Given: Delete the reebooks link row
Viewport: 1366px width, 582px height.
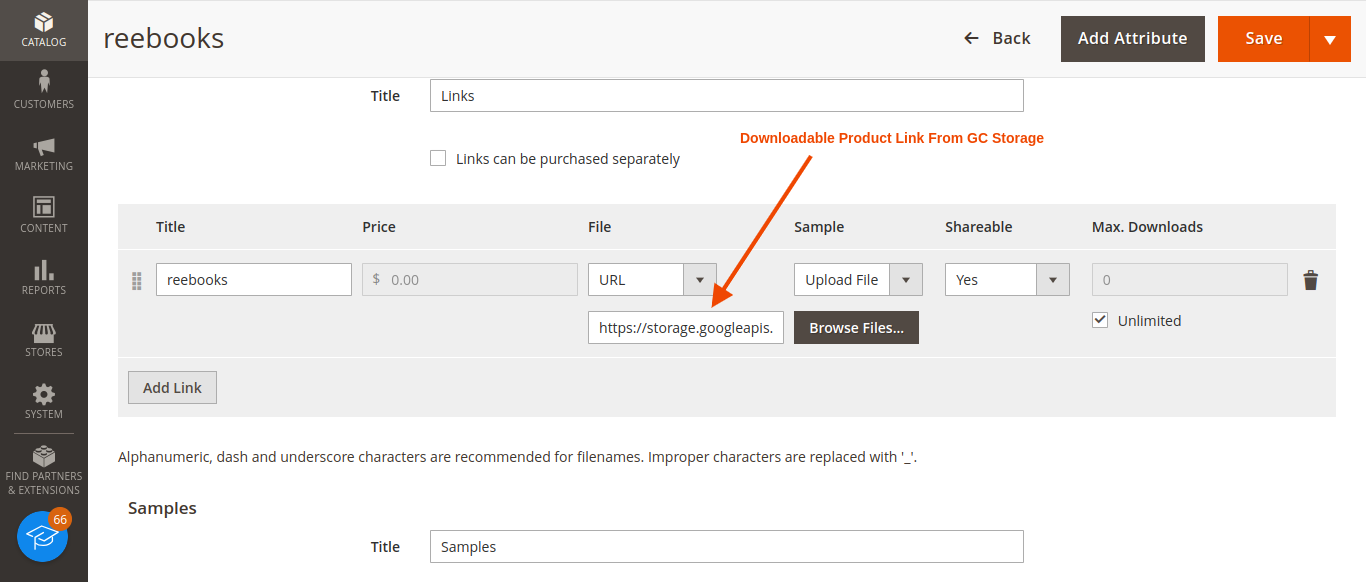Looking at the screenshot, I should point(1311,280).
